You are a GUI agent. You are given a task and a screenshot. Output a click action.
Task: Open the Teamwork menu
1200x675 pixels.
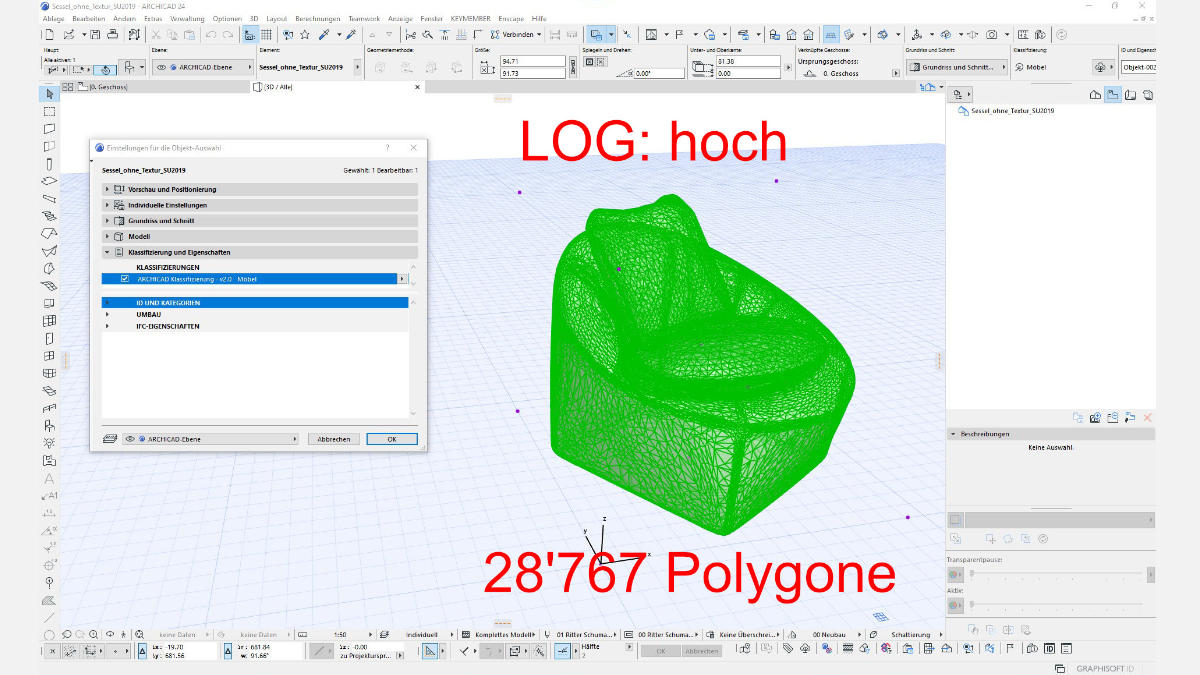coord(363,18)
